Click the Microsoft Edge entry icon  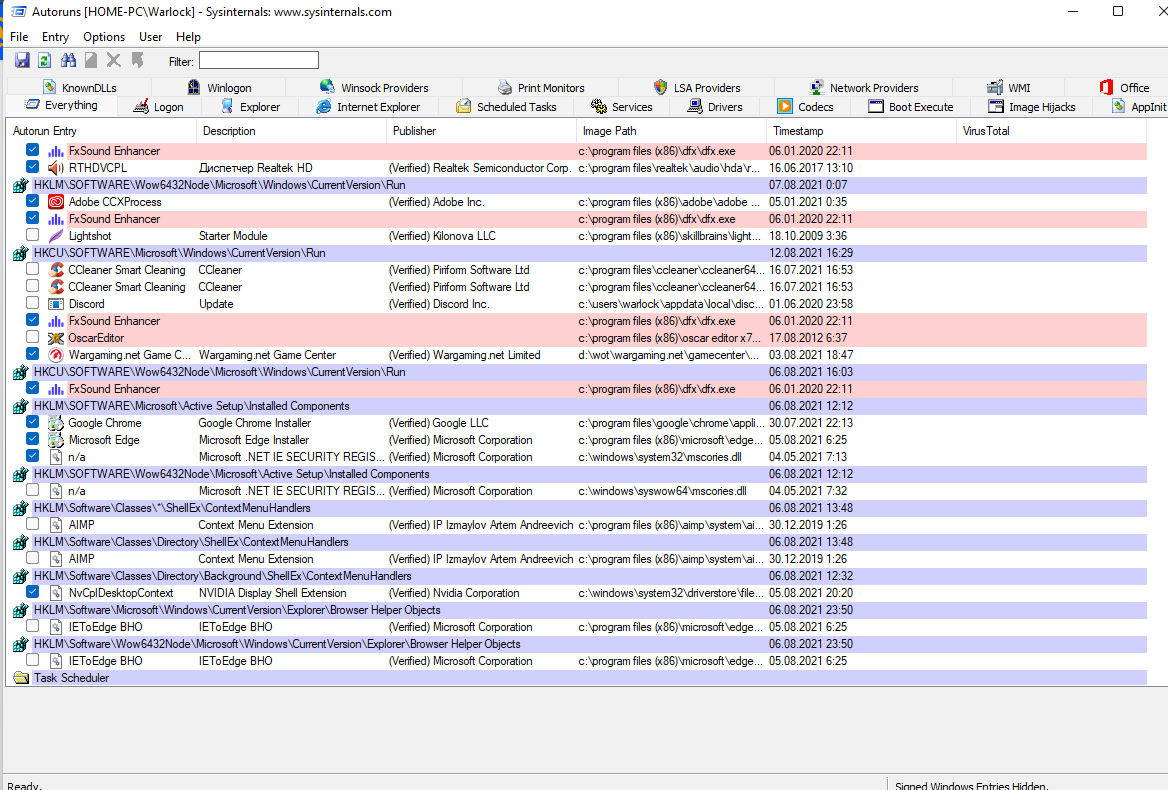pos(56,440)
